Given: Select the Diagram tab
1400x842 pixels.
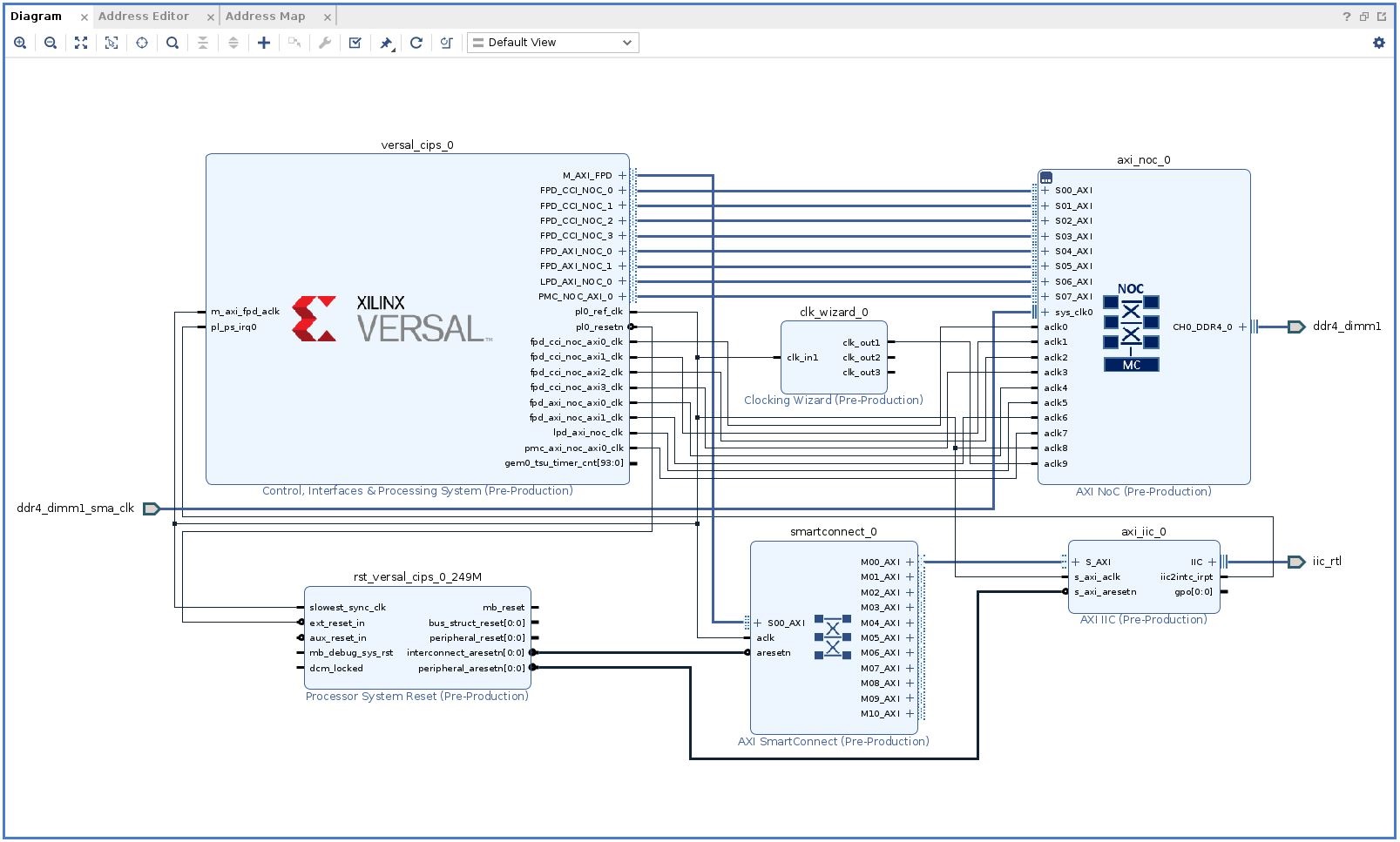Looking at the screenshot, I should [37, 17].
